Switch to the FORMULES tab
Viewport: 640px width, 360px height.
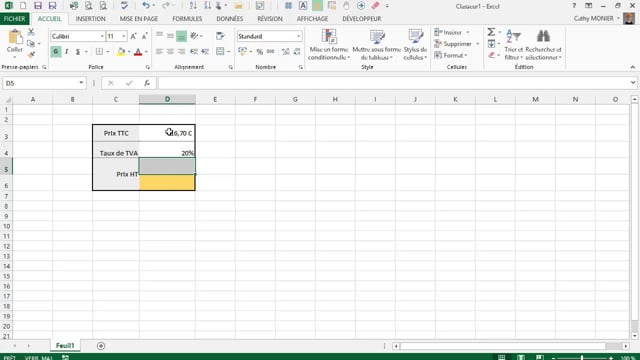(187, 19)
